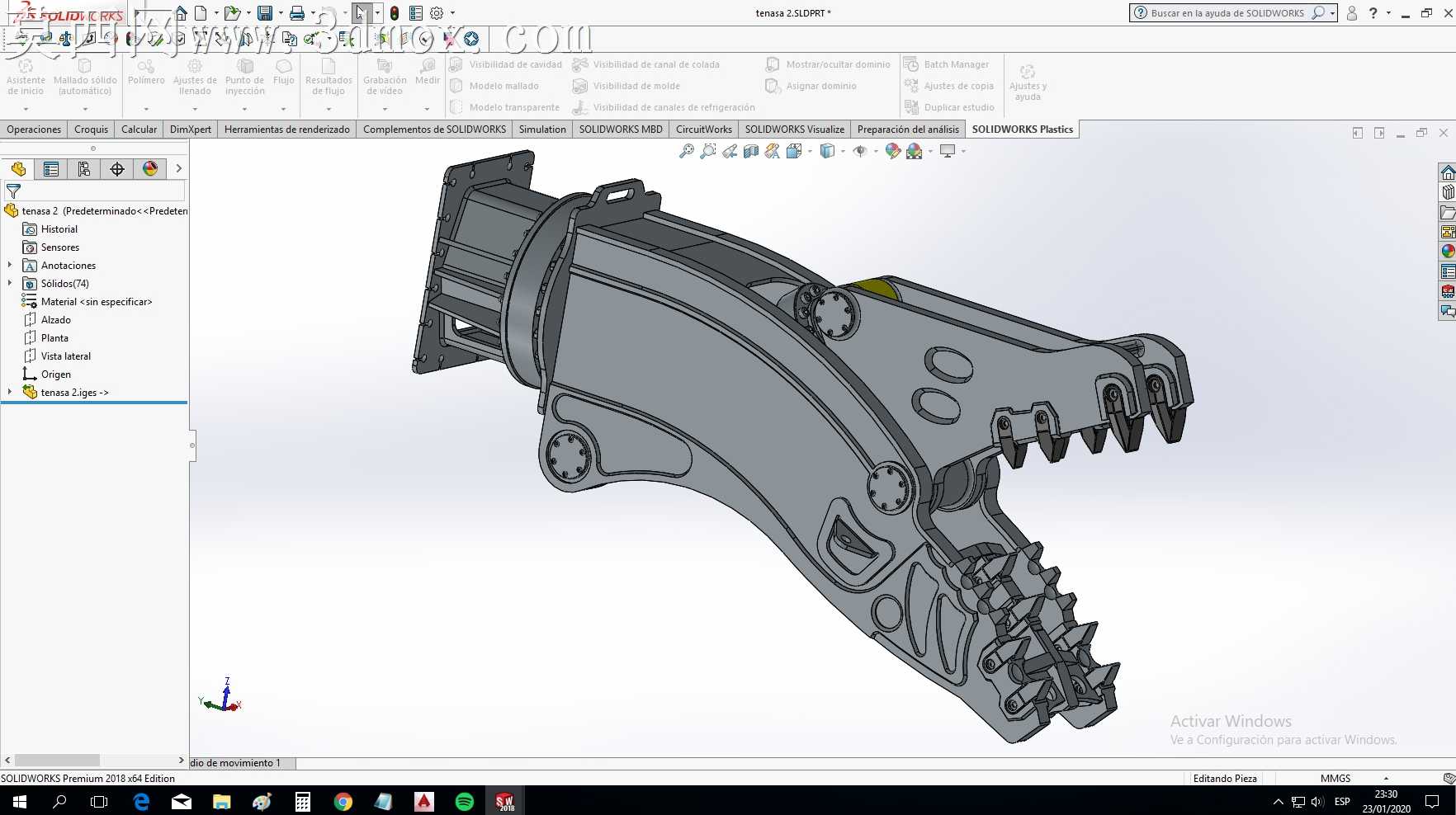Activate the Section View icon

pyautogui.click(x=751, y=151)
